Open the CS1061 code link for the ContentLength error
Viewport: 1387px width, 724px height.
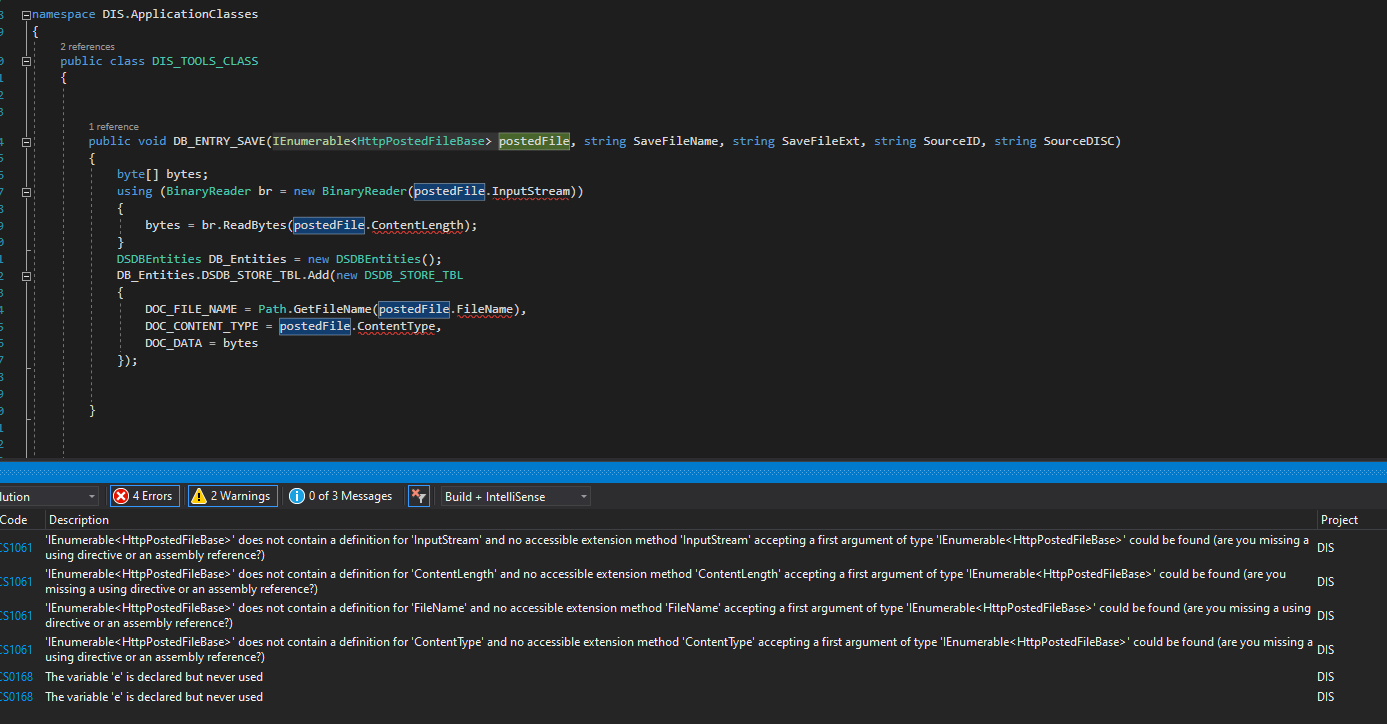point(16,581)
